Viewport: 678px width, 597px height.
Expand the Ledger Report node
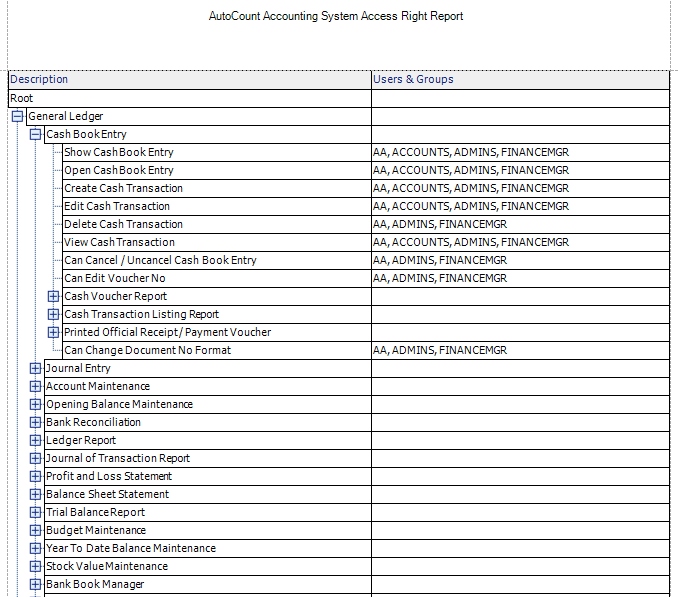tap(35, 441)
